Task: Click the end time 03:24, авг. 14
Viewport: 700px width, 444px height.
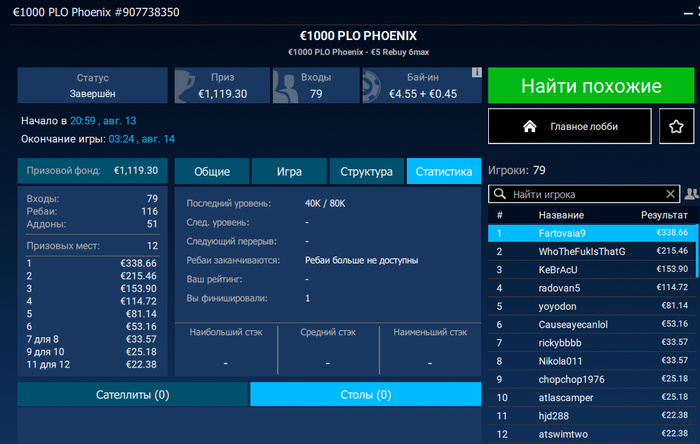Action: [142, 139]
